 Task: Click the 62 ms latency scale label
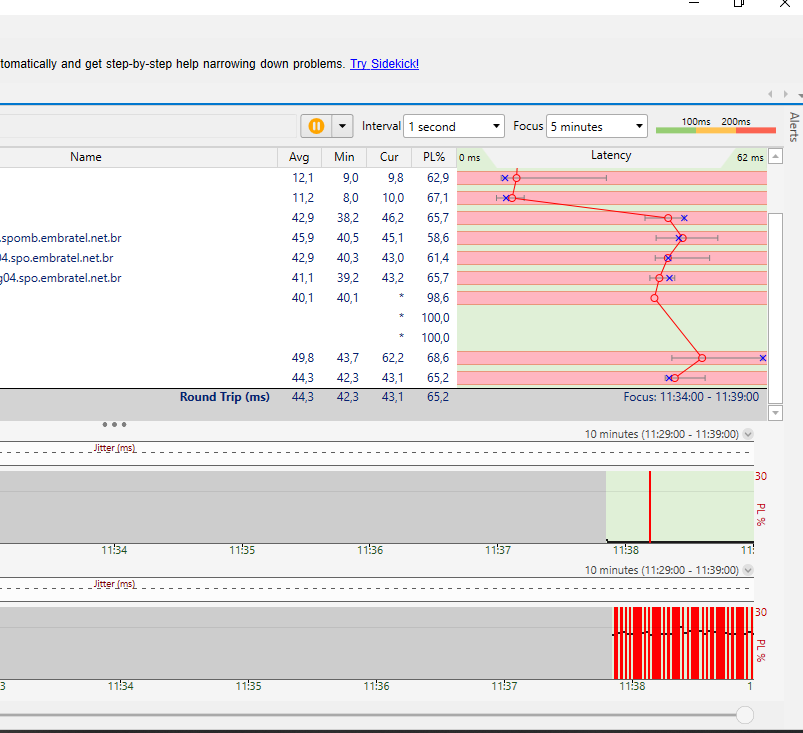pos(750,158)
